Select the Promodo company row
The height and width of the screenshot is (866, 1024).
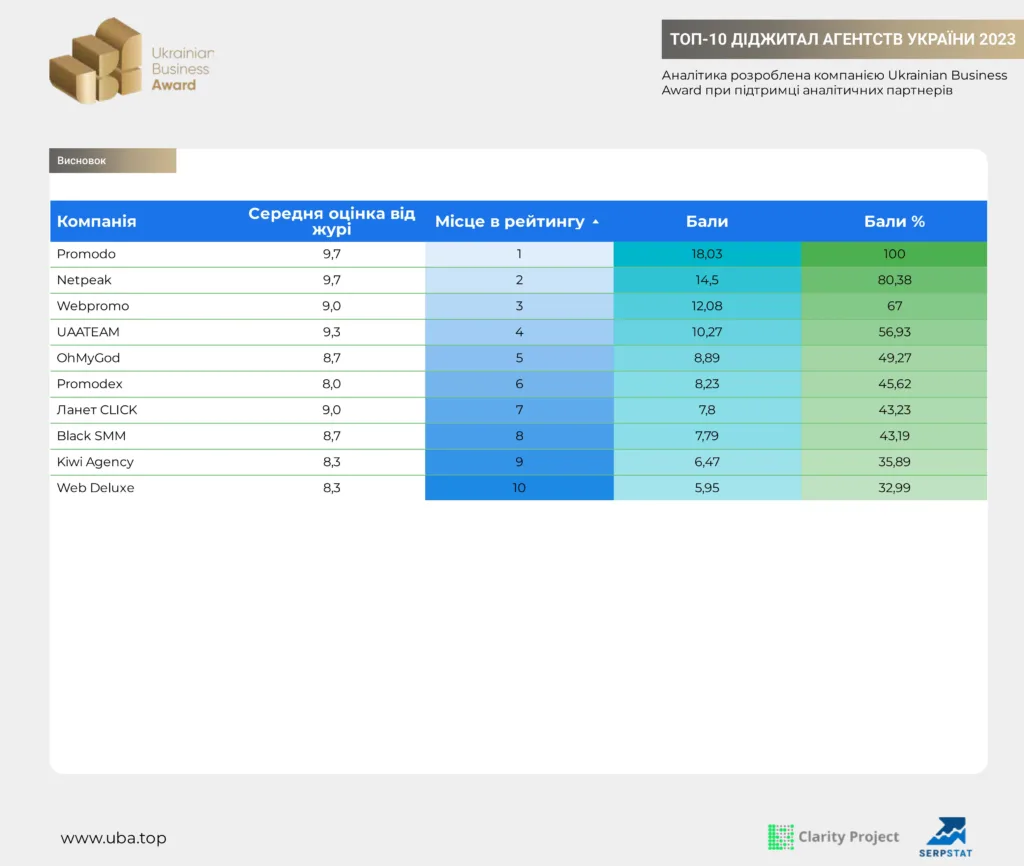pos(519,254)
